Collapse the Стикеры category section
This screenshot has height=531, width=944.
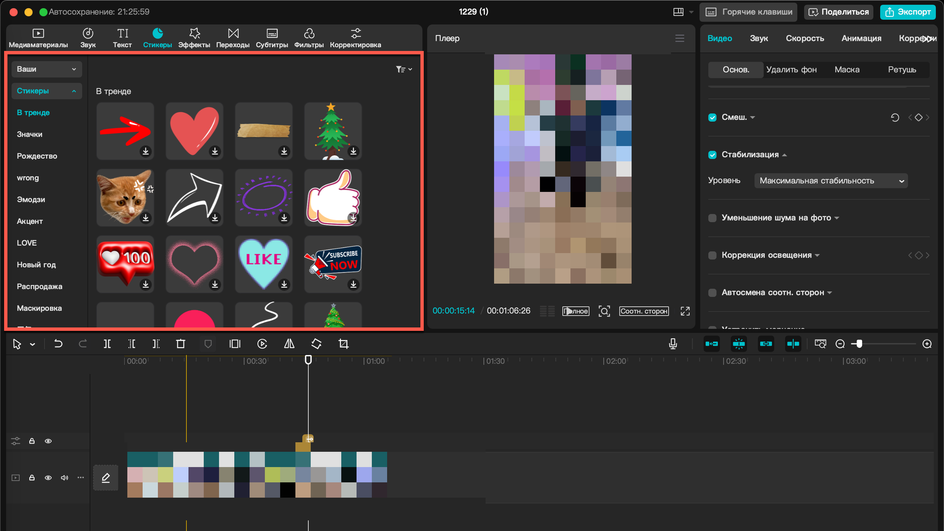tap(46, 91)
